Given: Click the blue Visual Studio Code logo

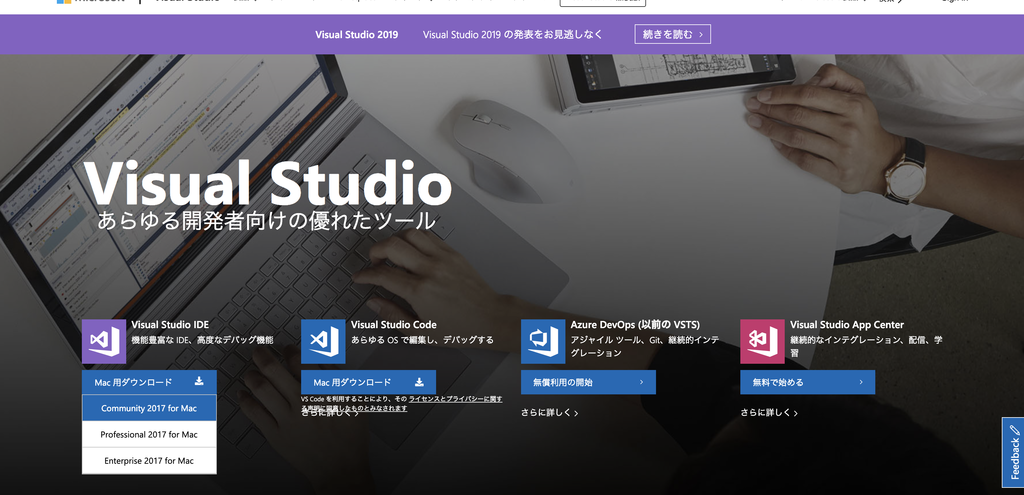Looking at the screenshot, I should pyautogui.click(x=323, y=341).
